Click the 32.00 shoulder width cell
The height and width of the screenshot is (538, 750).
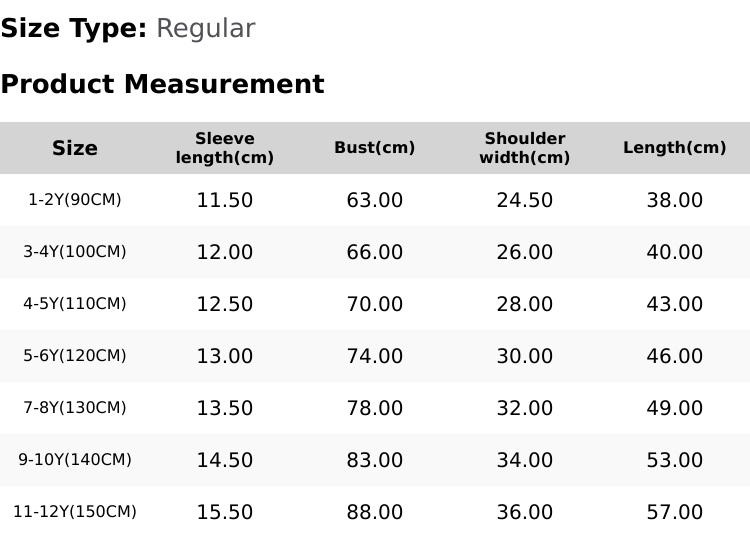point(525,408)
